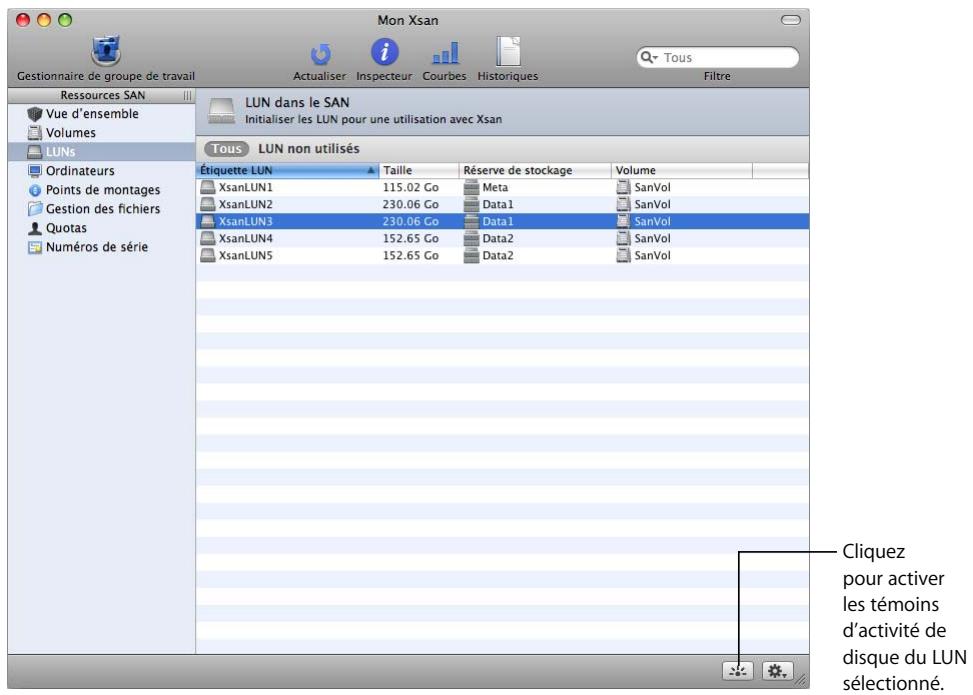
Task: Sort by Étiquette LUN column header
Action: (287, 170)
